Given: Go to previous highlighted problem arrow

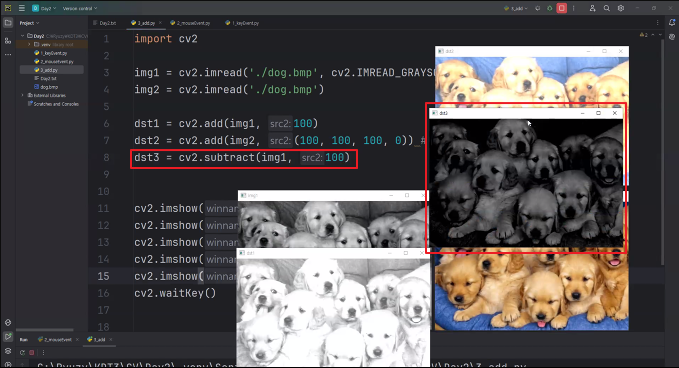Looking at the screenshot, I should point(653,35).
